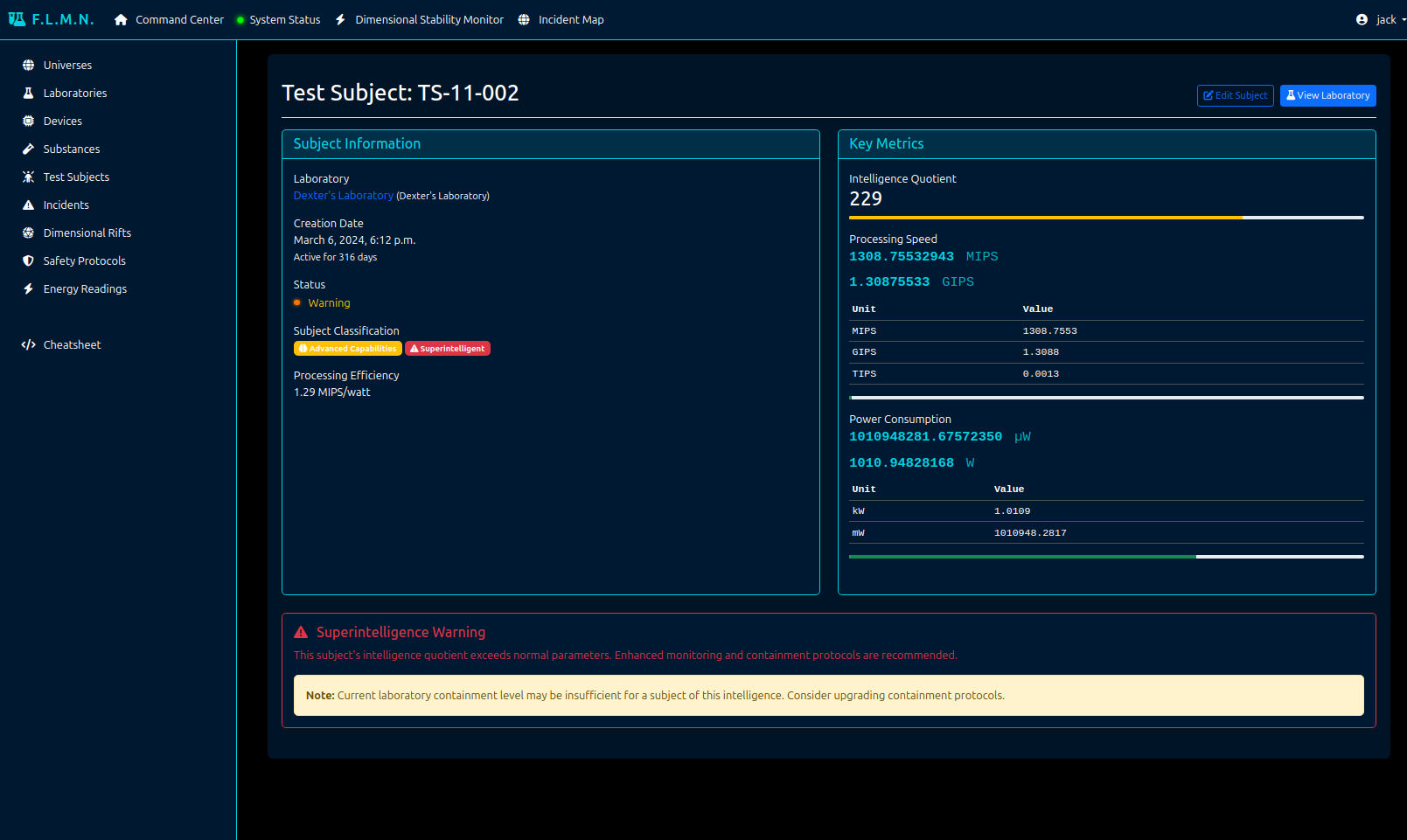1407x840 pixels.
Task: Click the Active for 316 days text
Action: click(x=335, y=258)
